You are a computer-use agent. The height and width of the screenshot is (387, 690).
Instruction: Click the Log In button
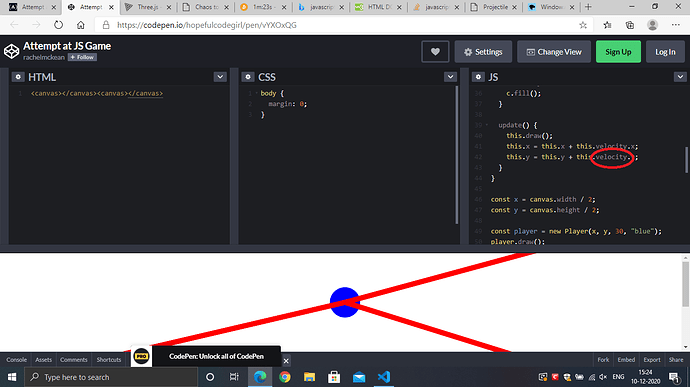(x=665, y=52)
